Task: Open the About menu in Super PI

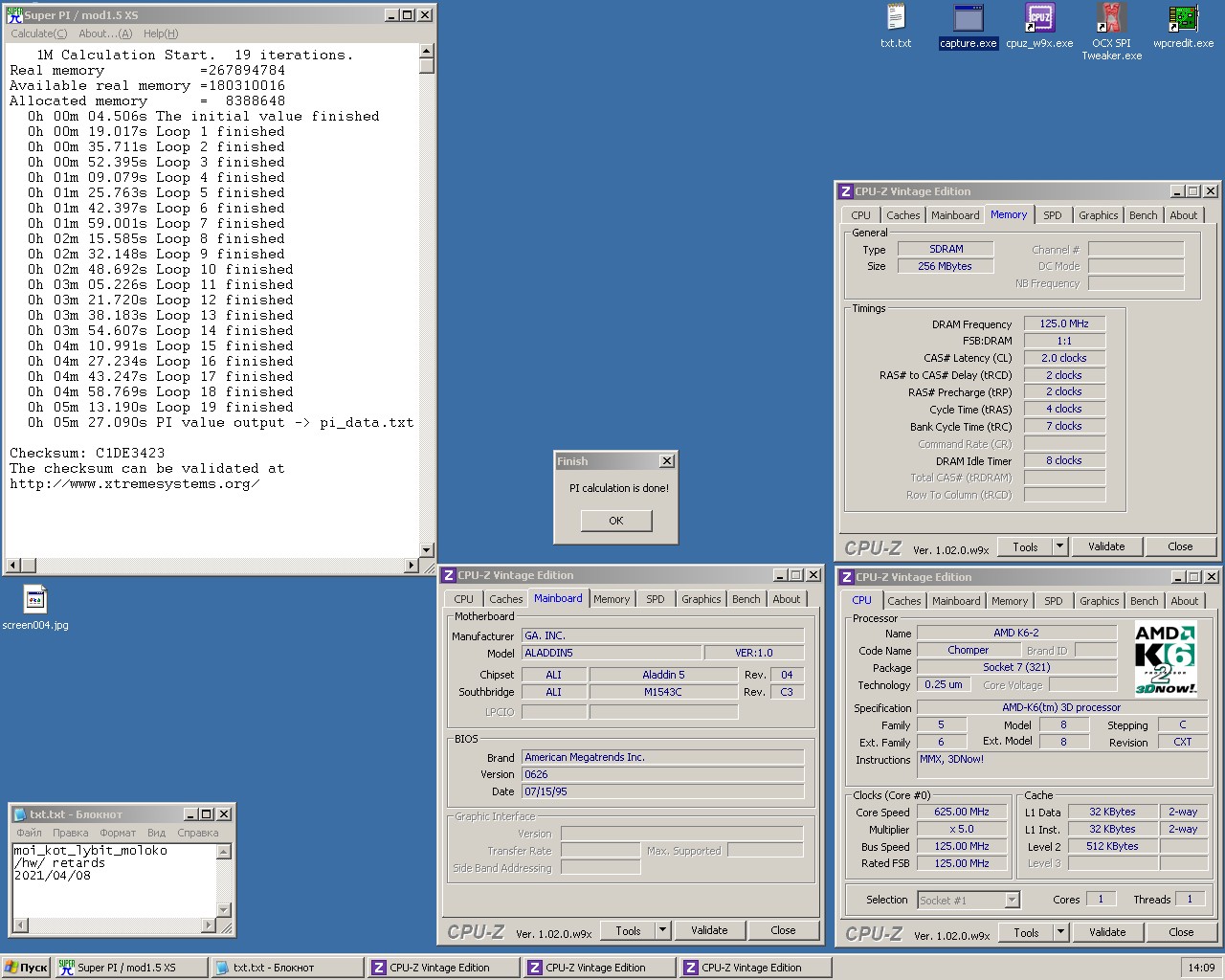Action: point(105,33)
